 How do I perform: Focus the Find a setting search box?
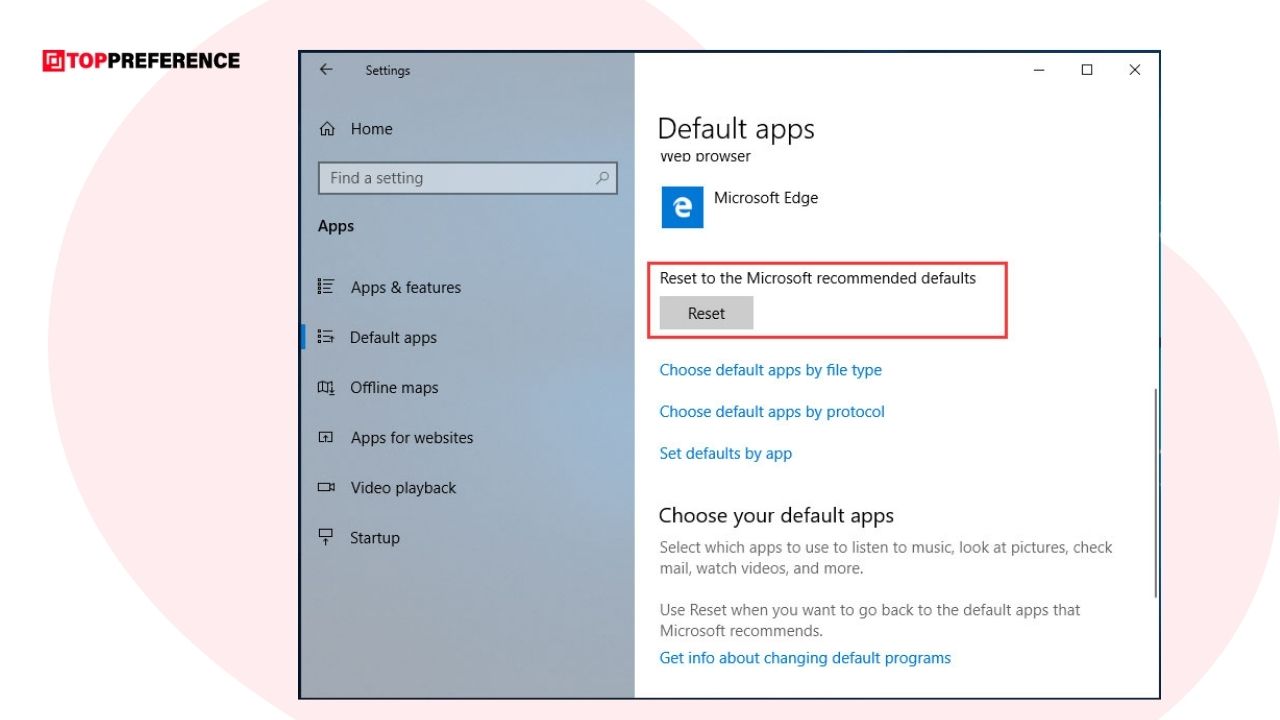[x=467, y=178]
